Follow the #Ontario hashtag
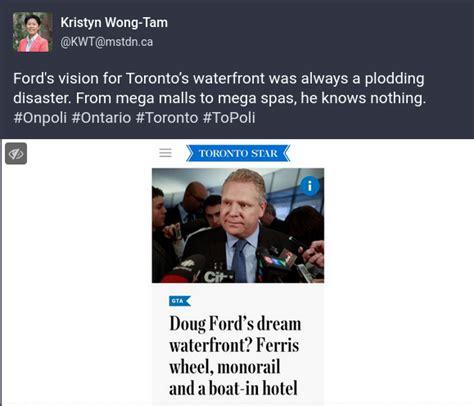 tap(101, 118)
